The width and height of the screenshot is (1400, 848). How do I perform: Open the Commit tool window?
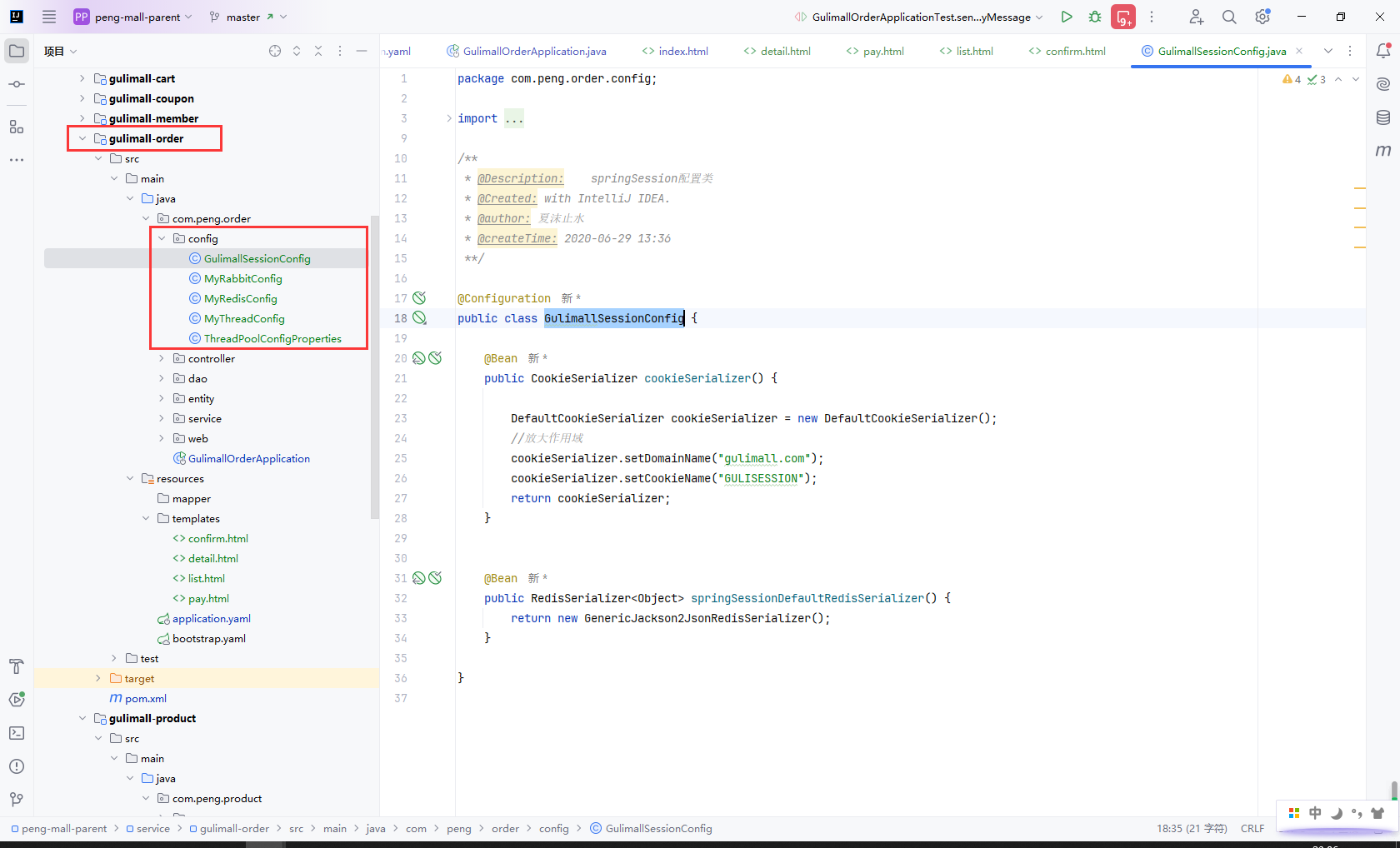[x=17, y=84]
